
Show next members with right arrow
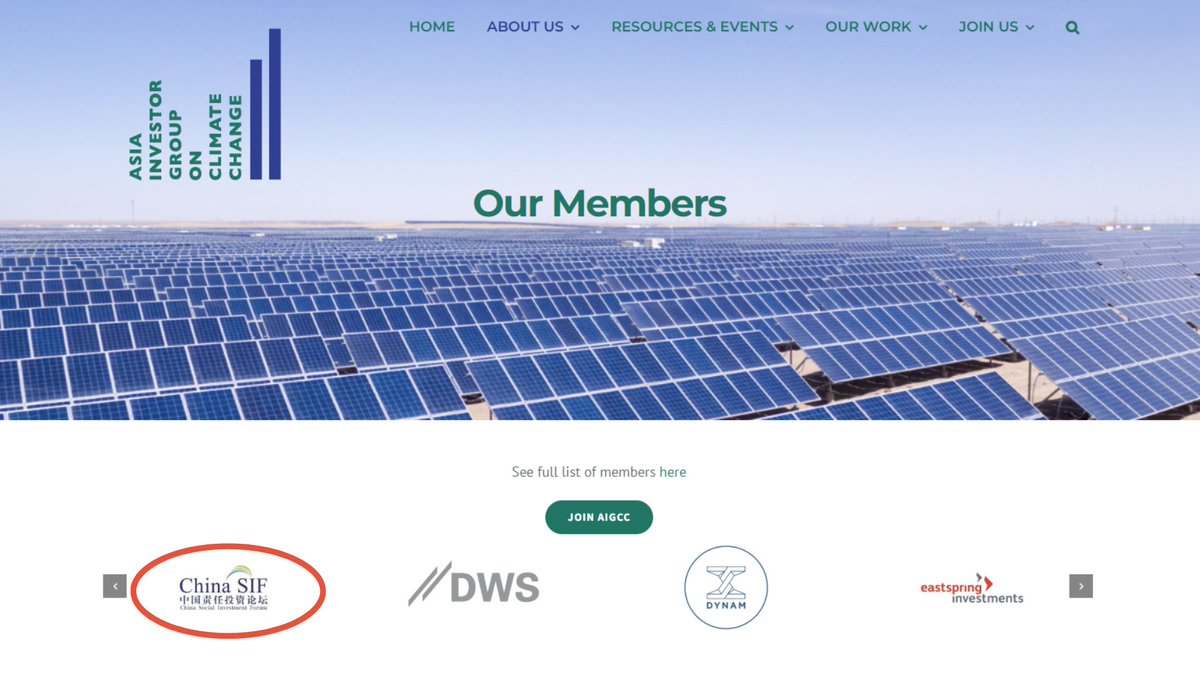point(1081,586)
